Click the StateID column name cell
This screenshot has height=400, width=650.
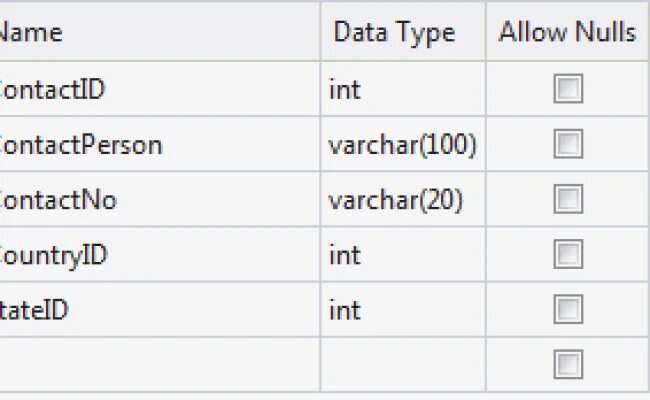160,309
